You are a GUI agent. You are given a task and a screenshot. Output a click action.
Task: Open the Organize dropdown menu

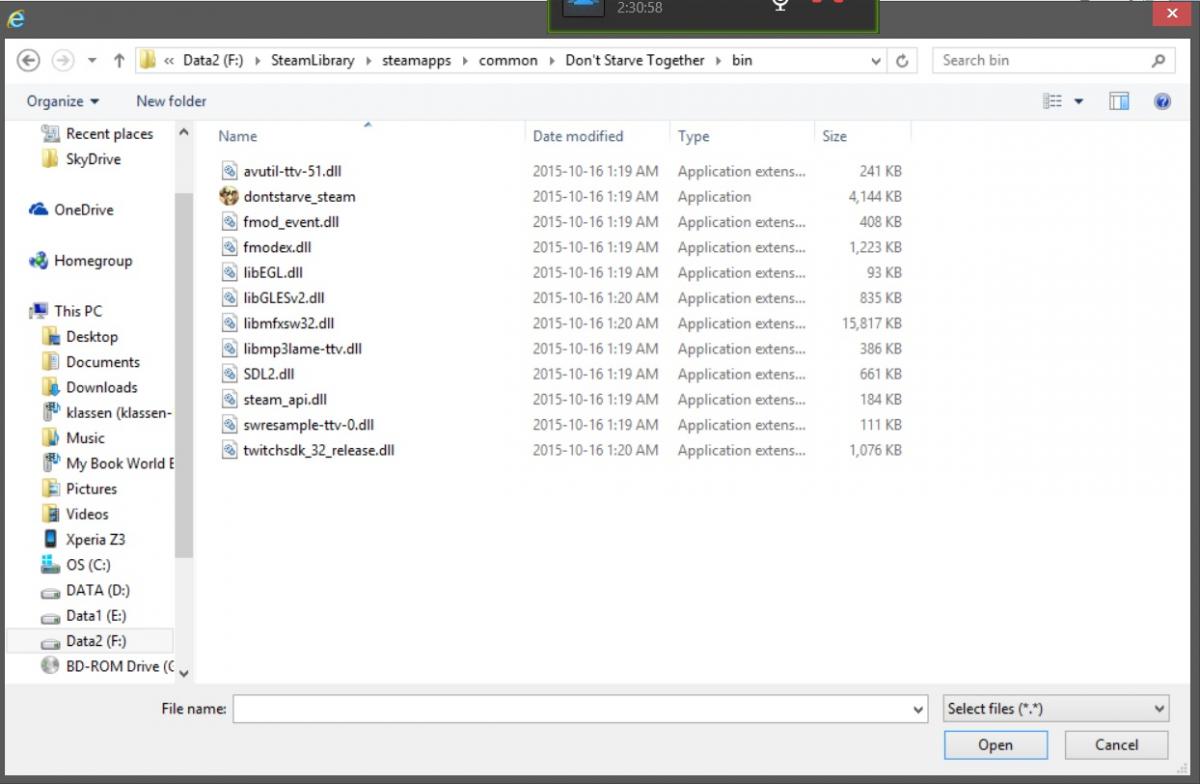click(x=63, y=101)
